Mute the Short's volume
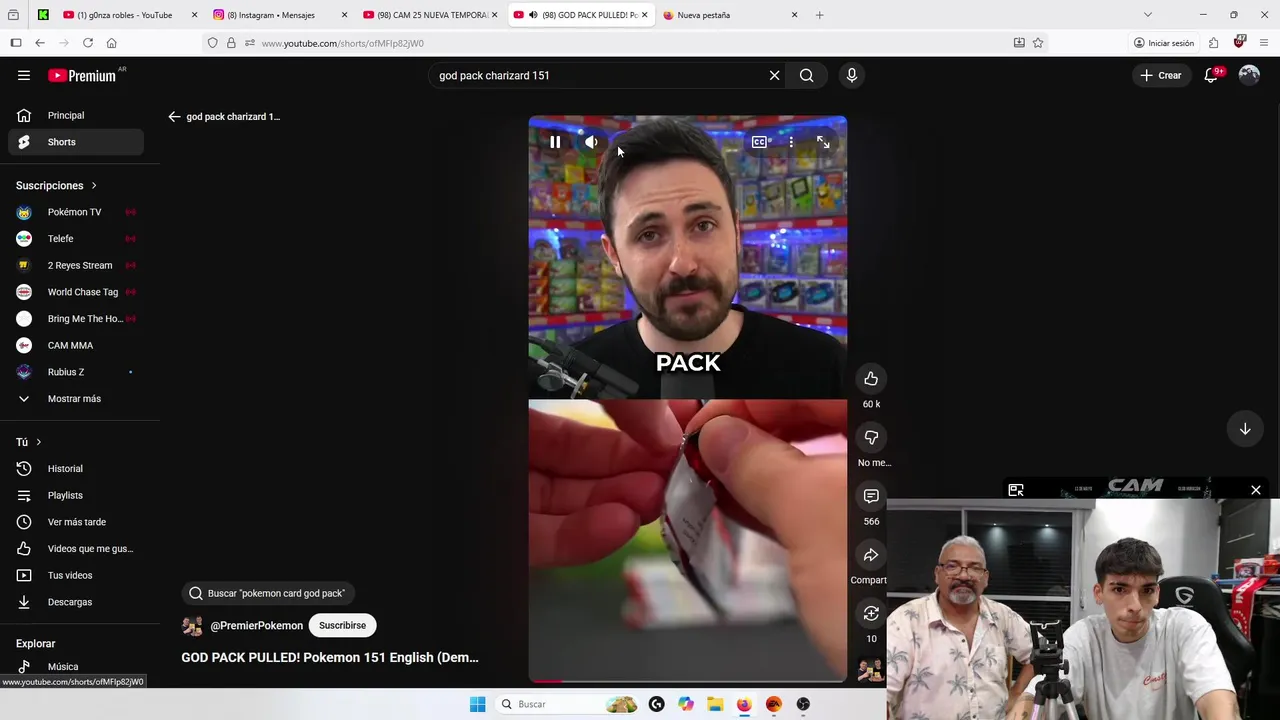This screenshot has width=1280, height=720. (591, 142)
